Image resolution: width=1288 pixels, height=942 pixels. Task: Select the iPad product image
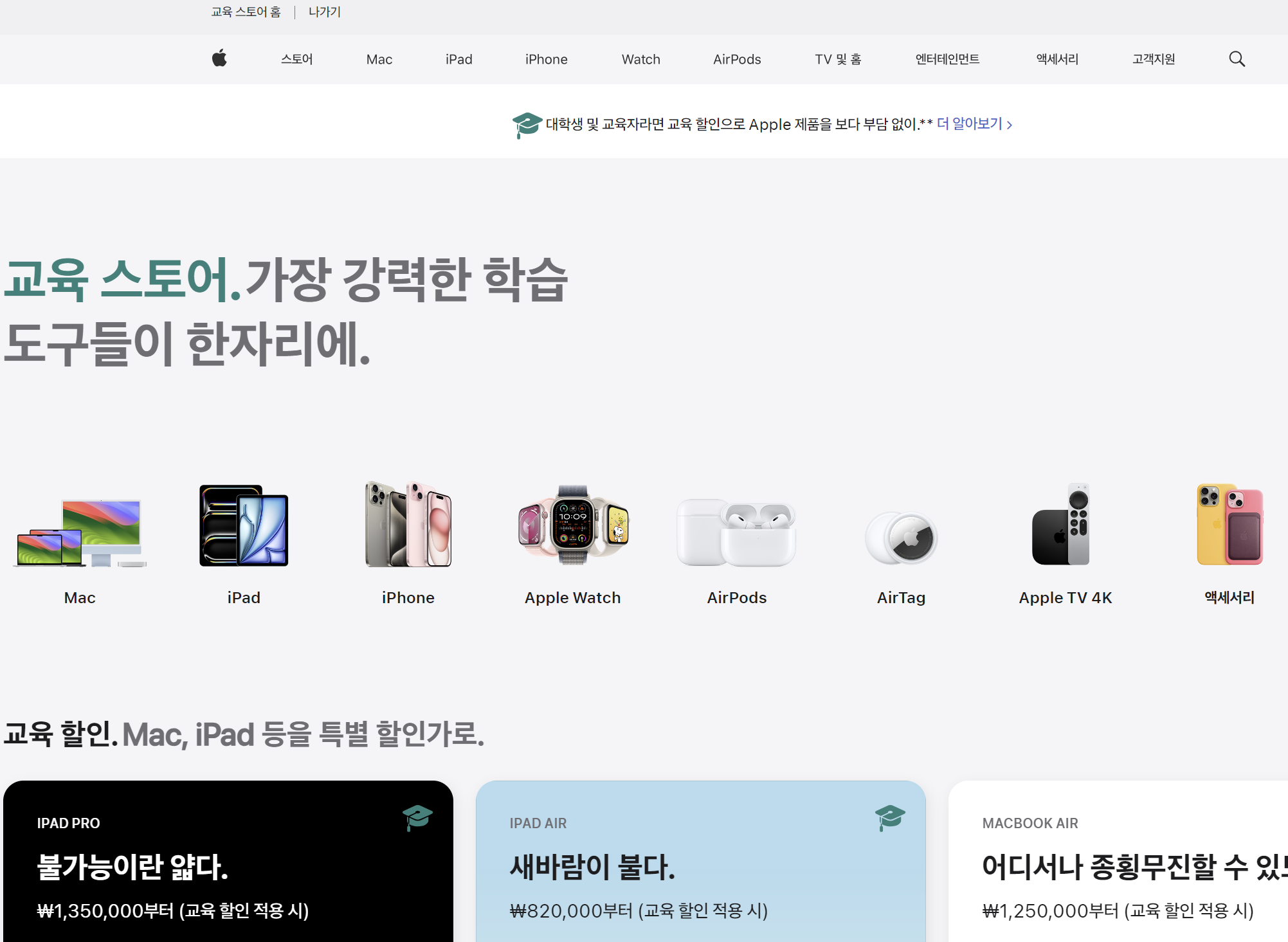pyautogui.click(x=244, y=526)
